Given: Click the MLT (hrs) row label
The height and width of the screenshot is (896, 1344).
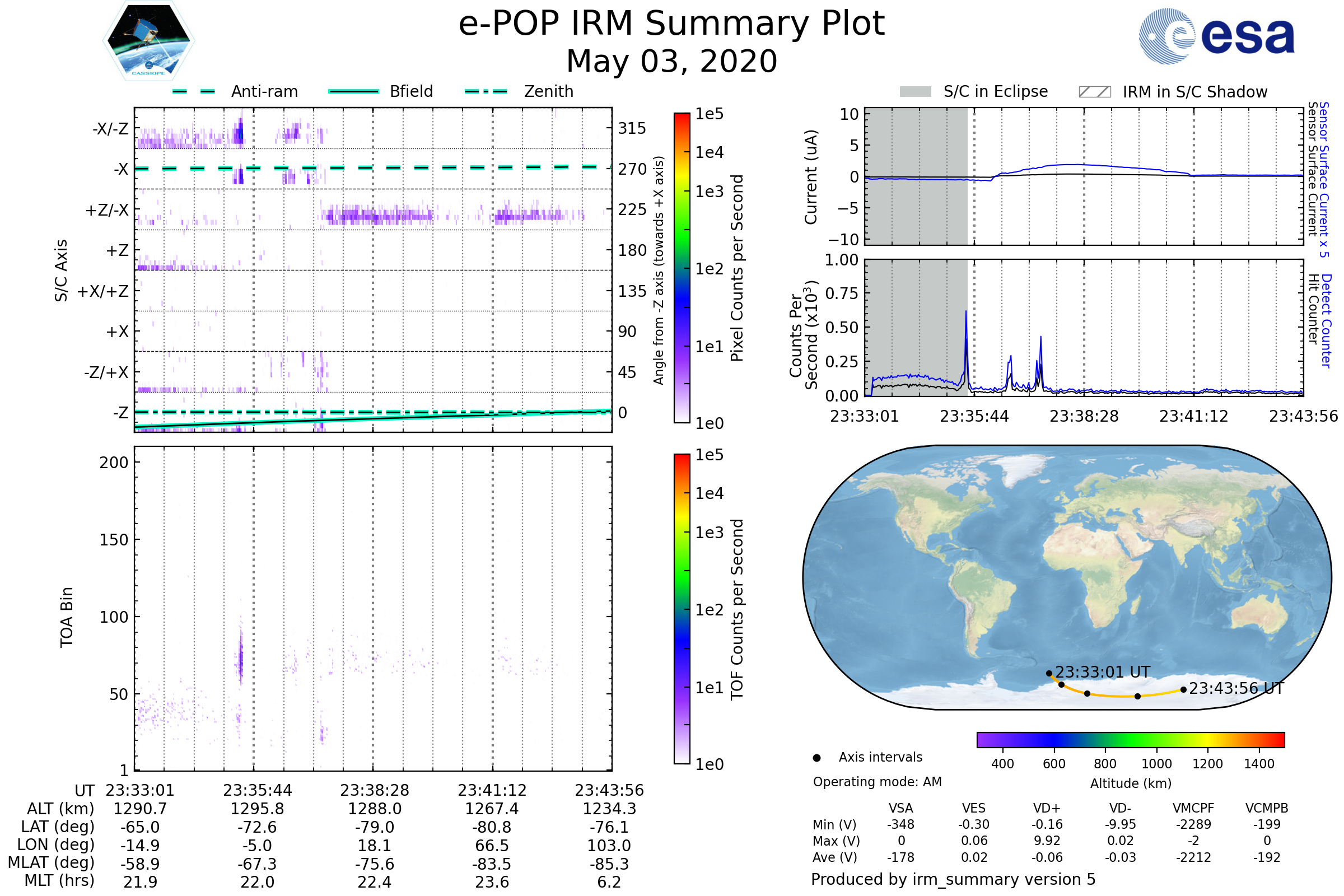Looking at the screenshot, I should [59, 880].
